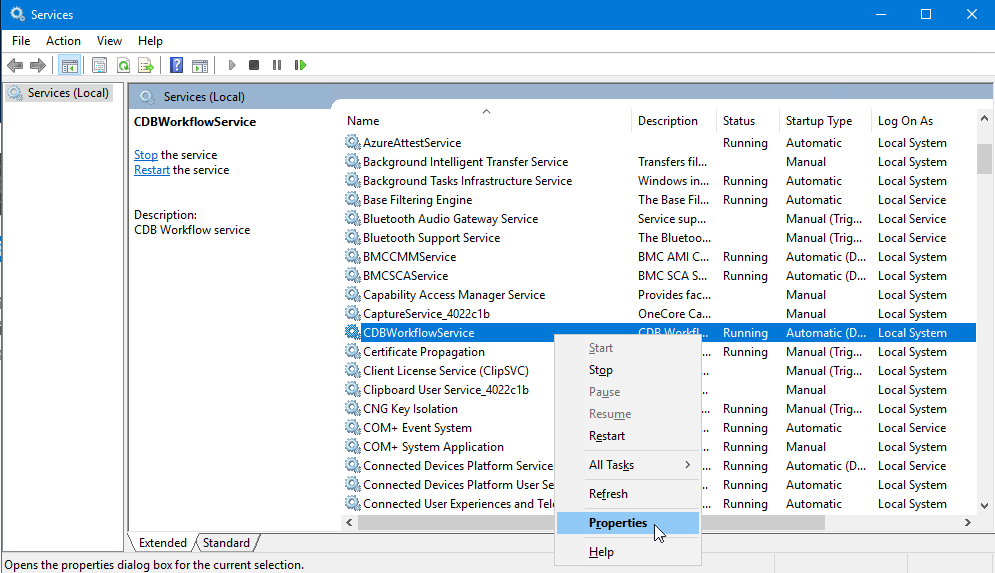Sort by the Description column header
This screenshot has height=573, width=995.
coord(674,121)
